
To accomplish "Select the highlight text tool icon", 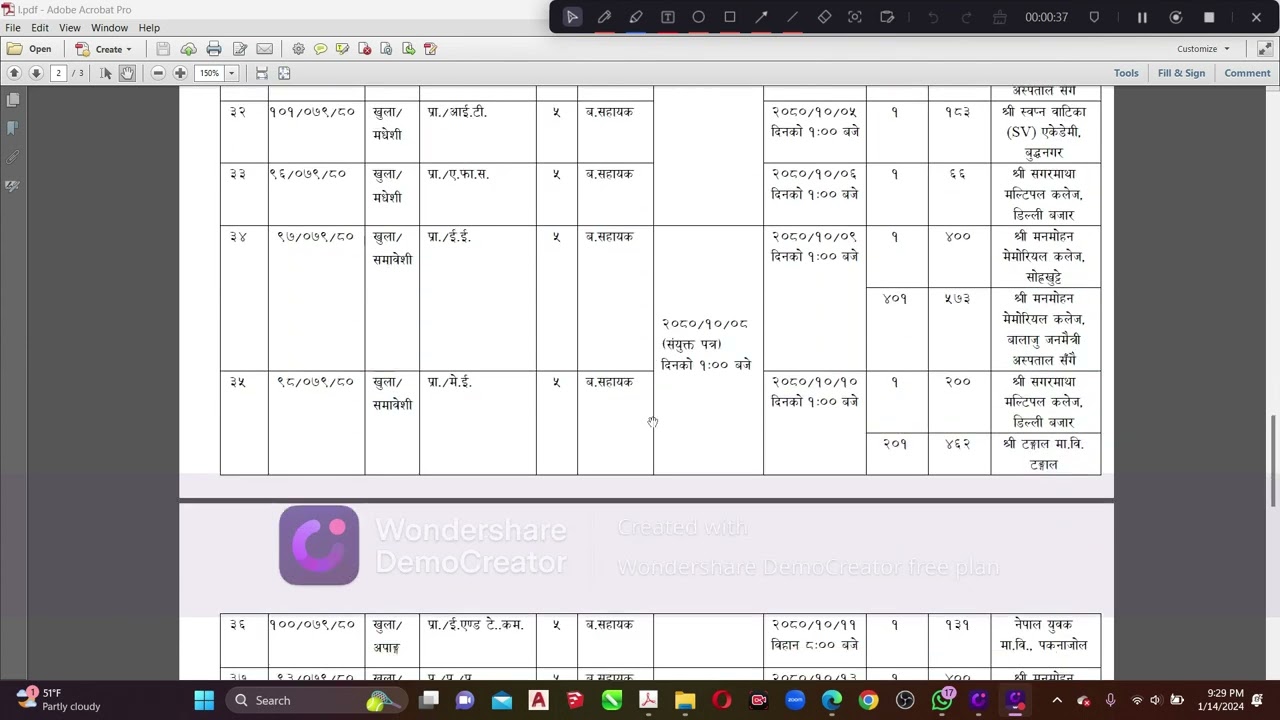I will click(342, 49).
